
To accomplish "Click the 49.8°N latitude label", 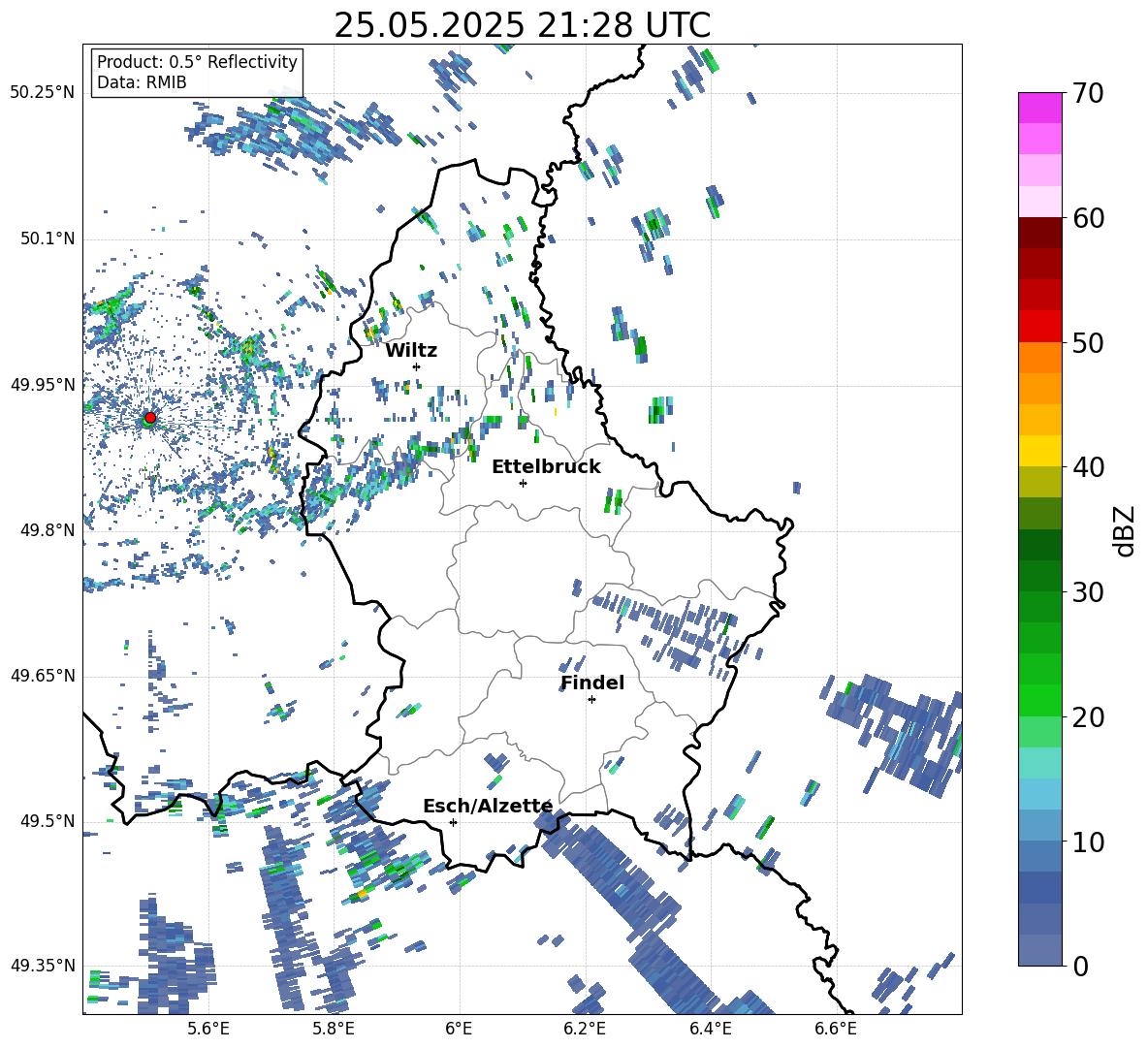I will pyautogui.click(x=48, y=530).
